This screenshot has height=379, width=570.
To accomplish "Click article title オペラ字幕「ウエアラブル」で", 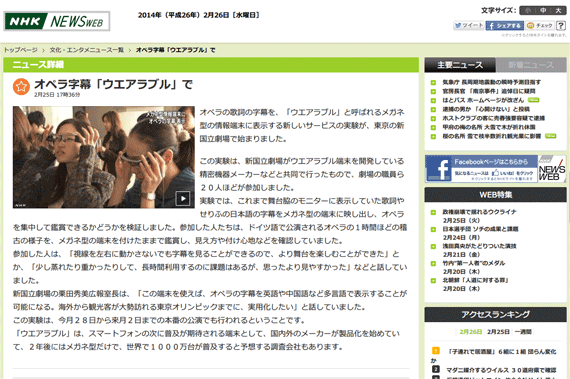I will pos(113,84).
